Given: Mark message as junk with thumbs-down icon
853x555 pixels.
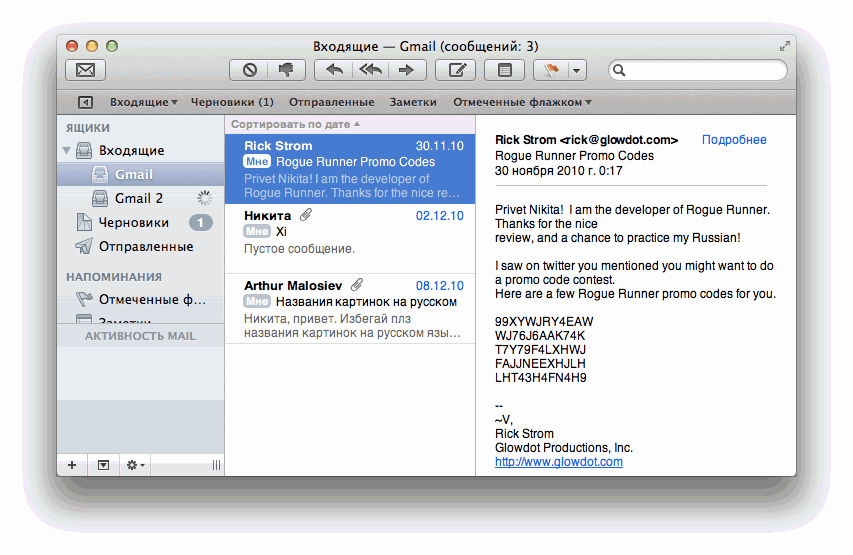Looking at the screenshot, I should pyautogui.click(x=286, y=70).
